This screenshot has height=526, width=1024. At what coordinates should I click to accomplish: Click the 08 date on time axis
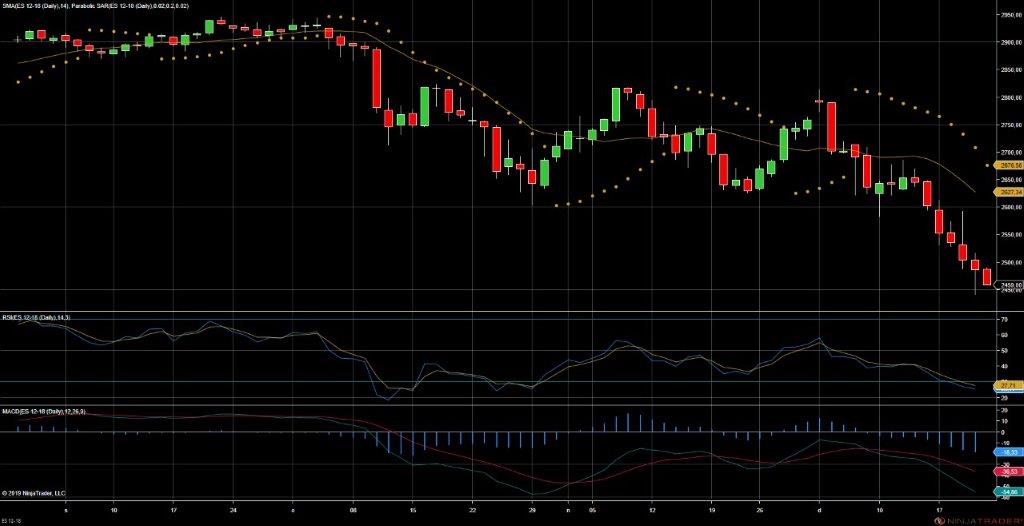[x=353, y=508]
